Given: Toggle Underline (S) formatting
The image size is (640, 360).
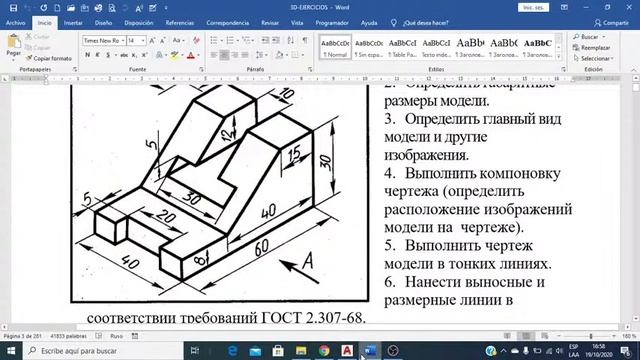Looking at the screenshot, I should (x=108, y=55).
